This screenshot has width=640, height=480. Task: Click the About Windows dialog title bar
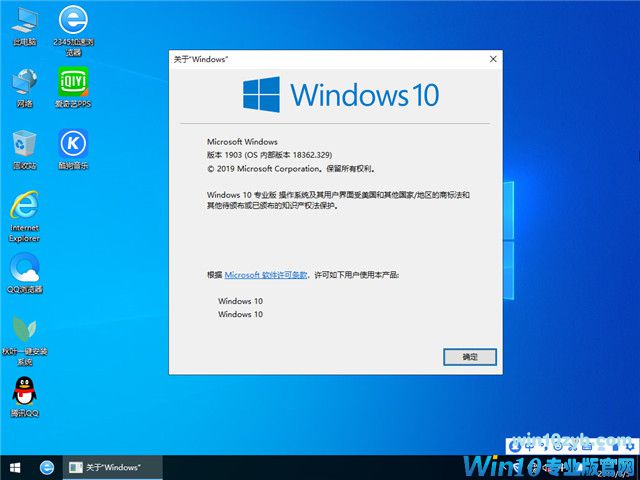click(320, 60)
